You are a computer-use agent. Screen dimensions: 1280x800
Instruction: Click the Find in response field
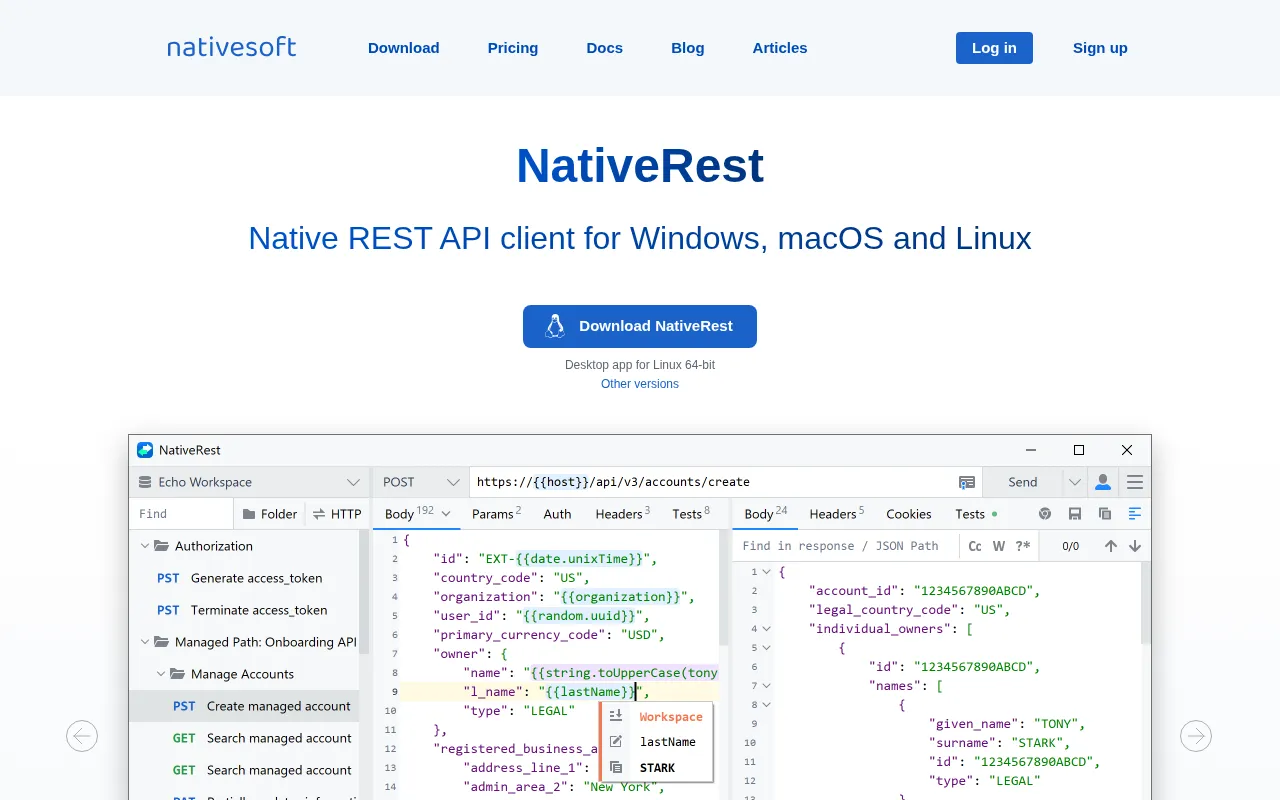pyautogui.click(x=846, y=546)
